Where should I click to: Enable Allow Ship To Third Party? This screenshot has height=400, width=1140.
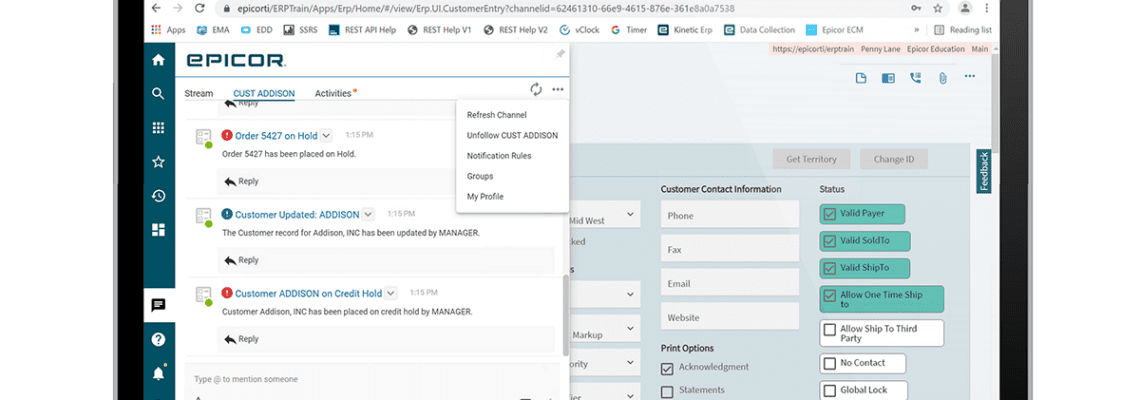(830, 329)
